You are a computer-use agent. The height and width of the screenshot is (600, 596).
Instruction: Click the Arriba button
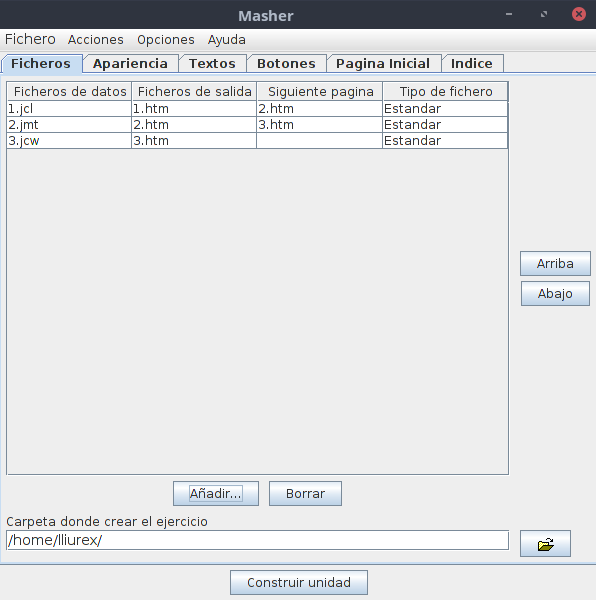click(x=555, y=264)
